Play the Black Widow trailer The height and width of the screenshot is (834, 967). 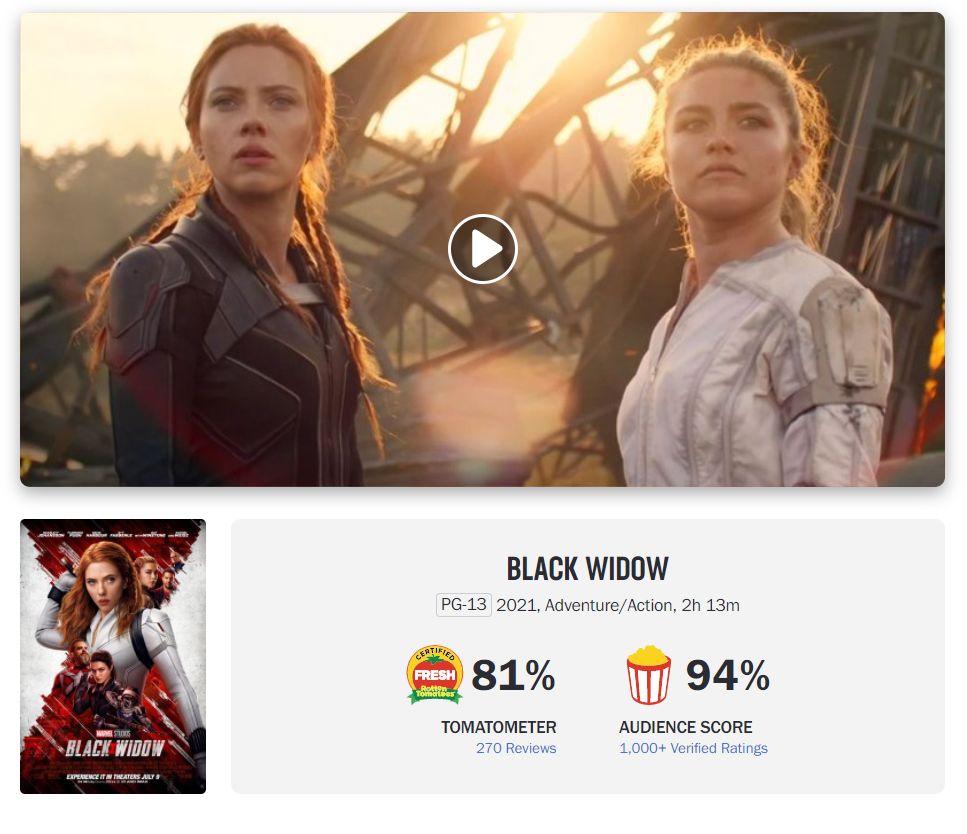pos(482,249)
